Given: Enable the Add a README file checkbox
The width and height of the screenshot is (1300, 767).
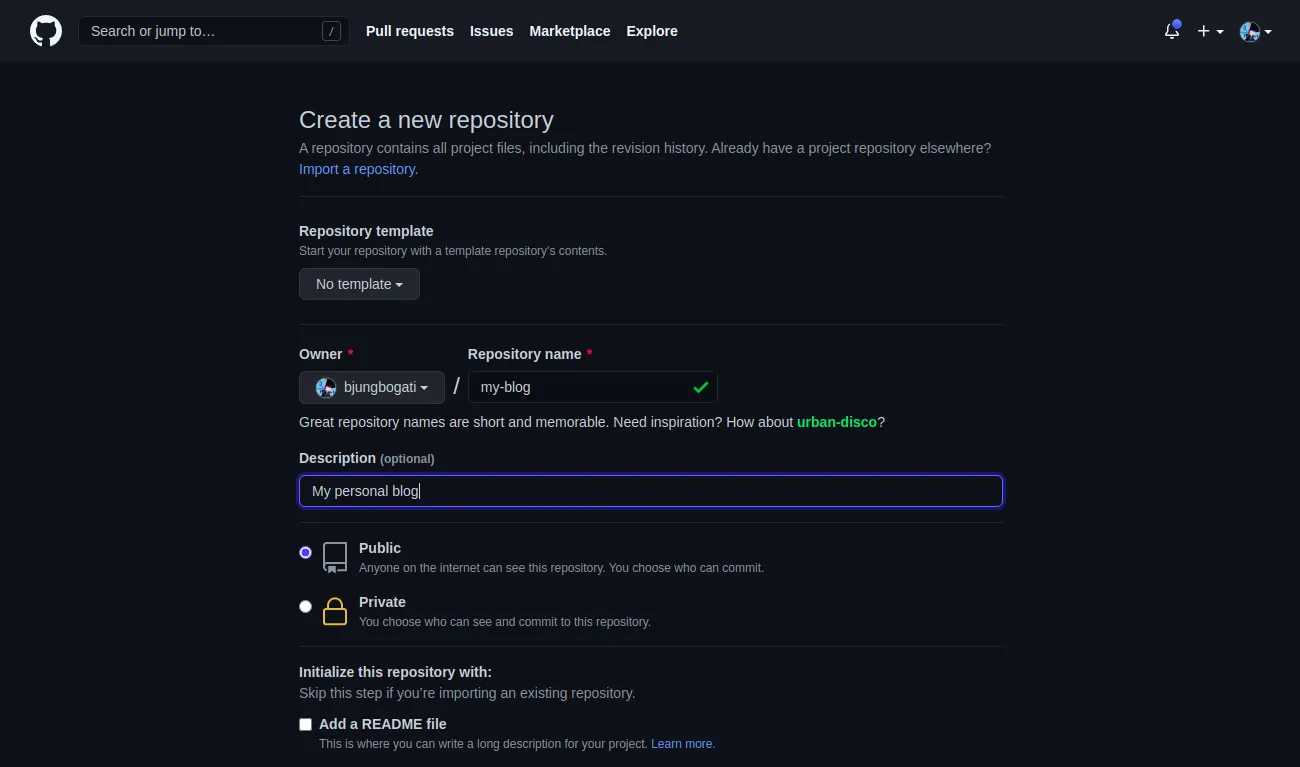Looking at the screenshot, I should 306,724.
